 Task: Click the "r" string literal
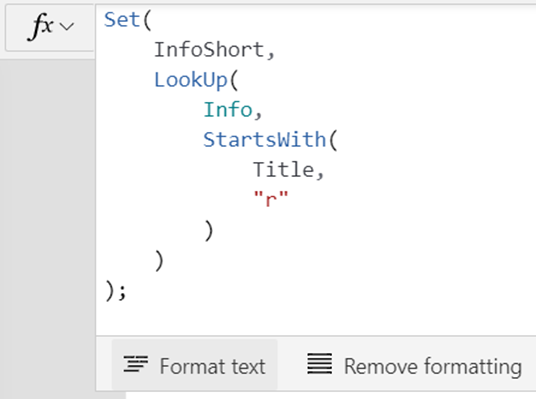click(271, 199)
